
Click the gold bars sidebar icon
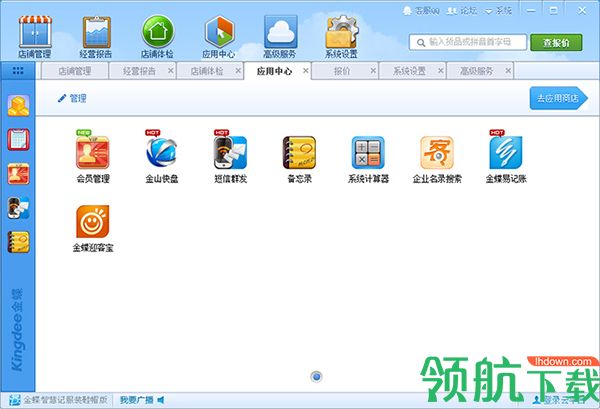pyautogui.click(x=18, y=105)
